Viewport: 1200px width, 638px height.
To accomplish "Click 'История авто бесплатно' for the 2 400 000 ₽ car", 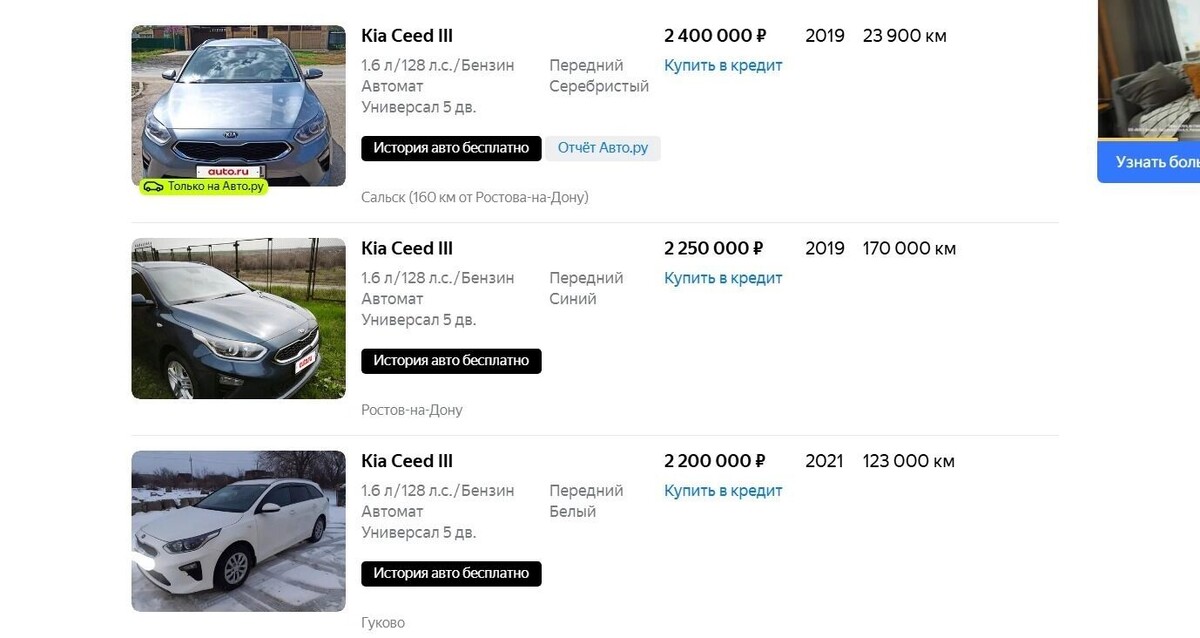I will 451,148.
